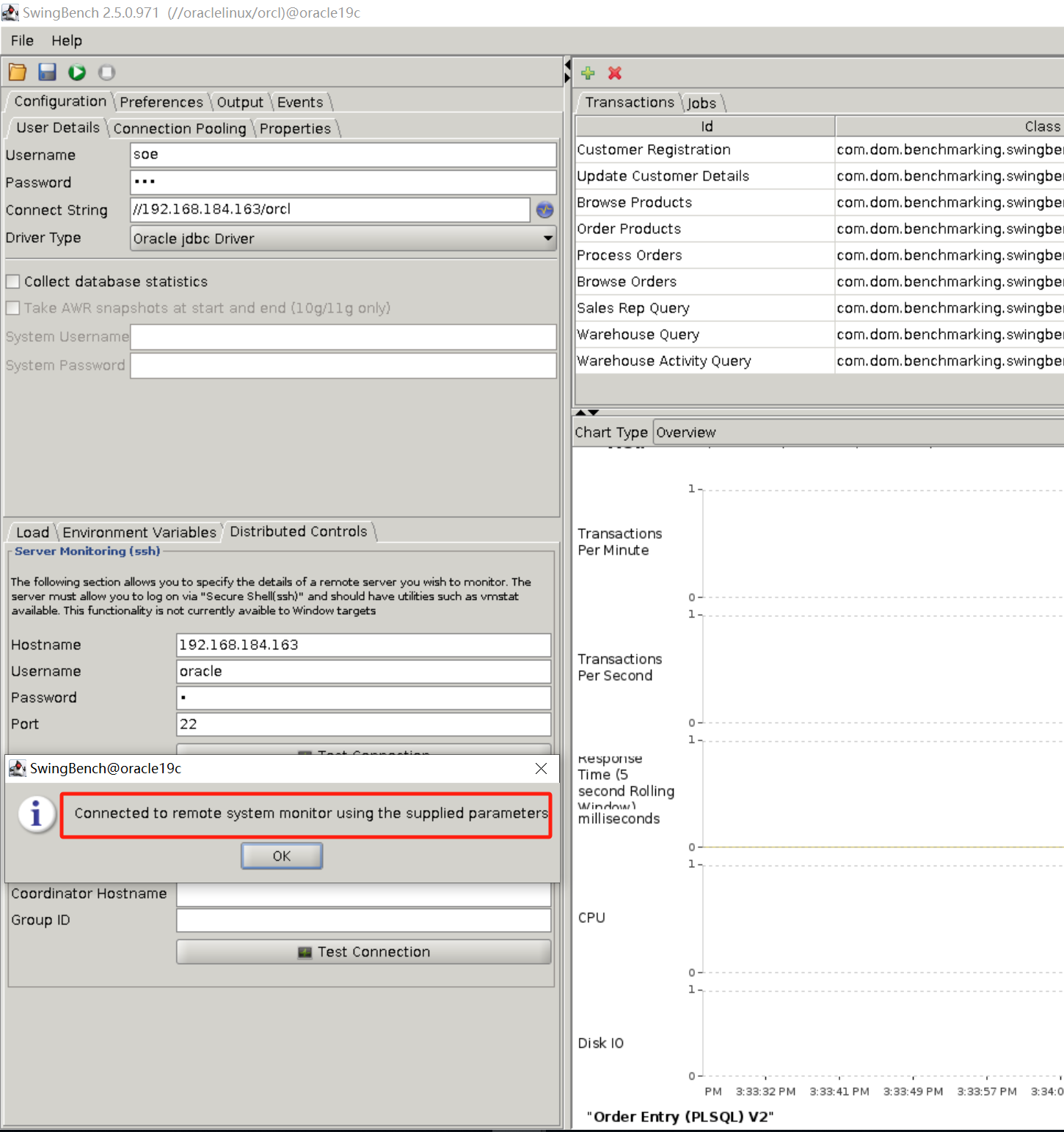Click the Id column header
Image resolution: width=1064 pixels, height=1132 pixels.
(x=706, y=126)
